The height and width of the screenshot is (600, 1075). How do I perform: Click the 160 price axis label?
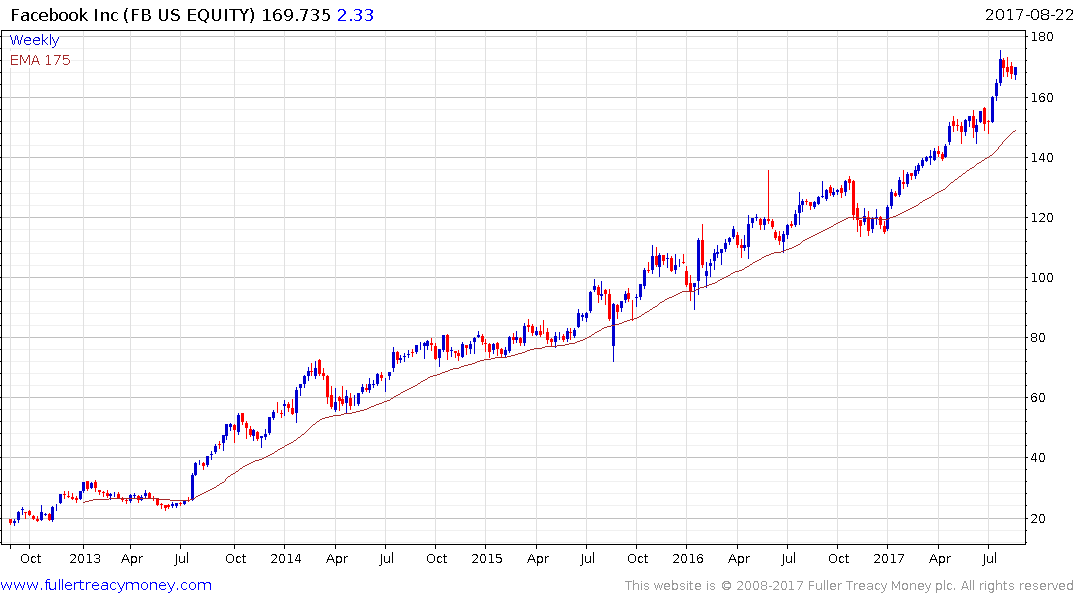1042,98
